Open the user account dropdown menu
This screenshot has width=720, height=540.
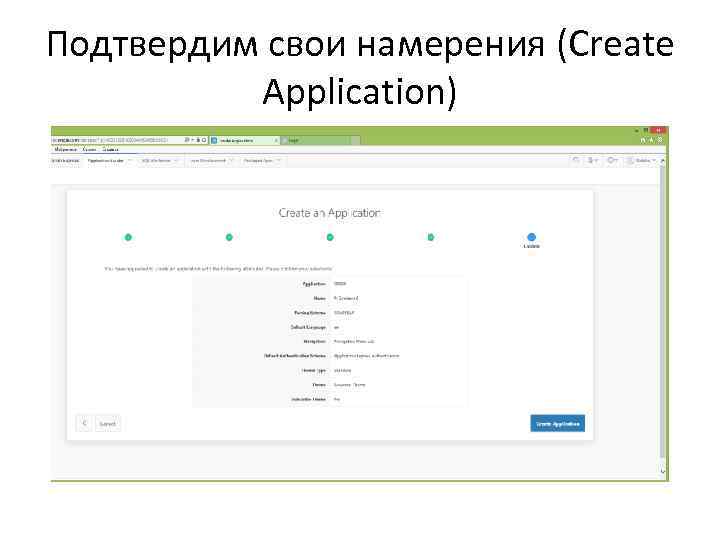point(641,160)
